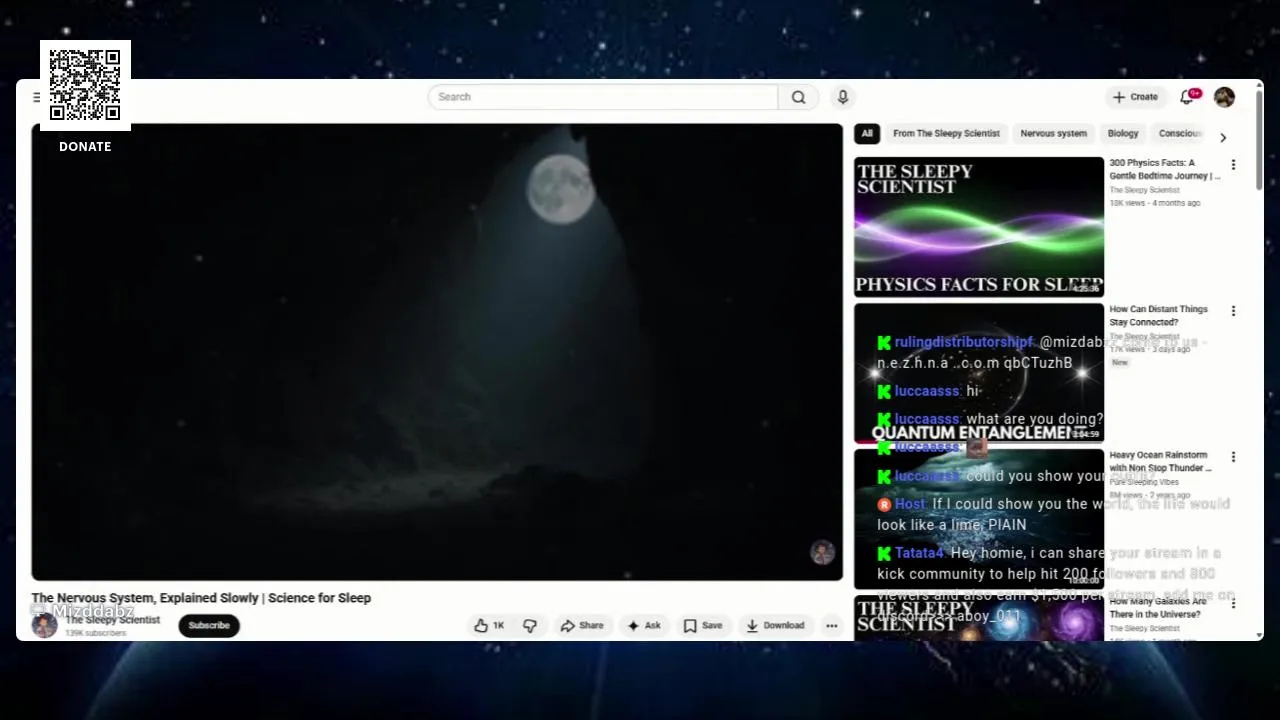Open Heavy Ocean Rainstorm video title
Screen dimensions: 1280x720
[x=1160, y=462]
